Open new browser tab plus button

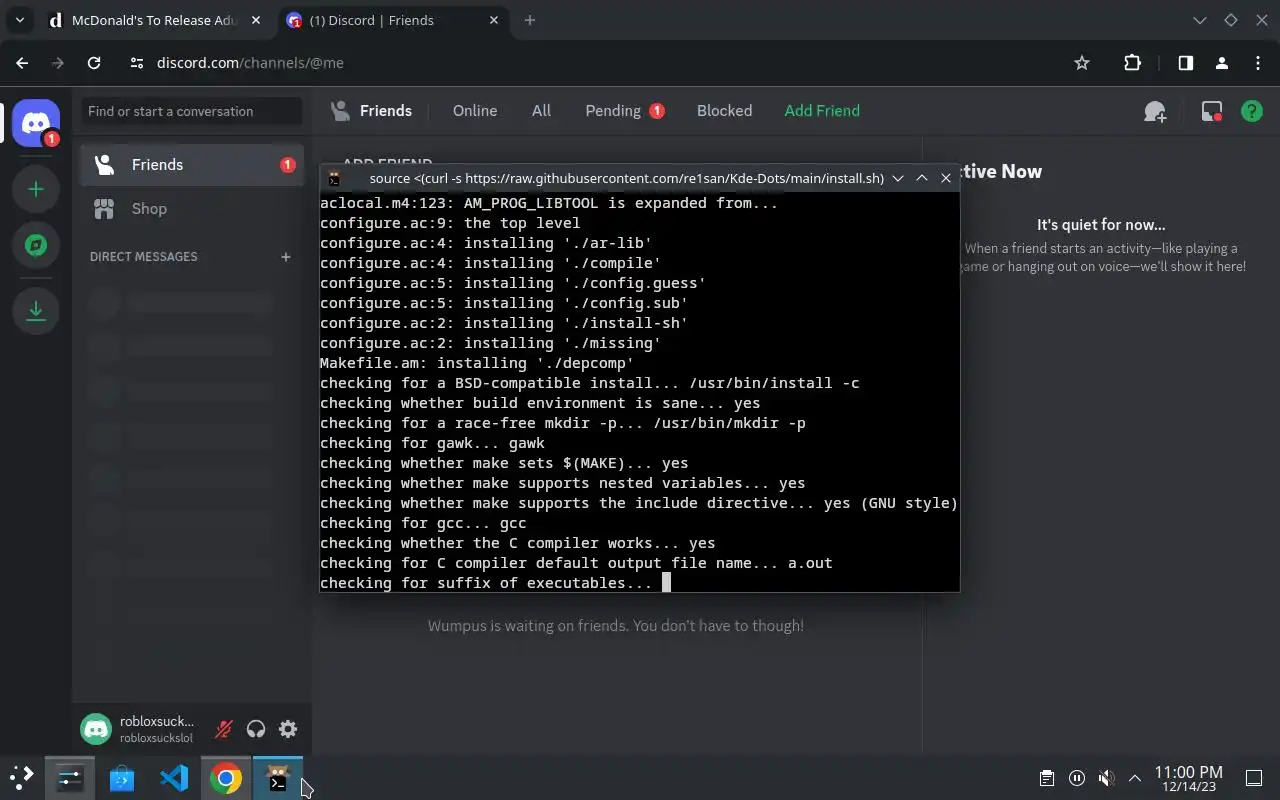point(530,20)
